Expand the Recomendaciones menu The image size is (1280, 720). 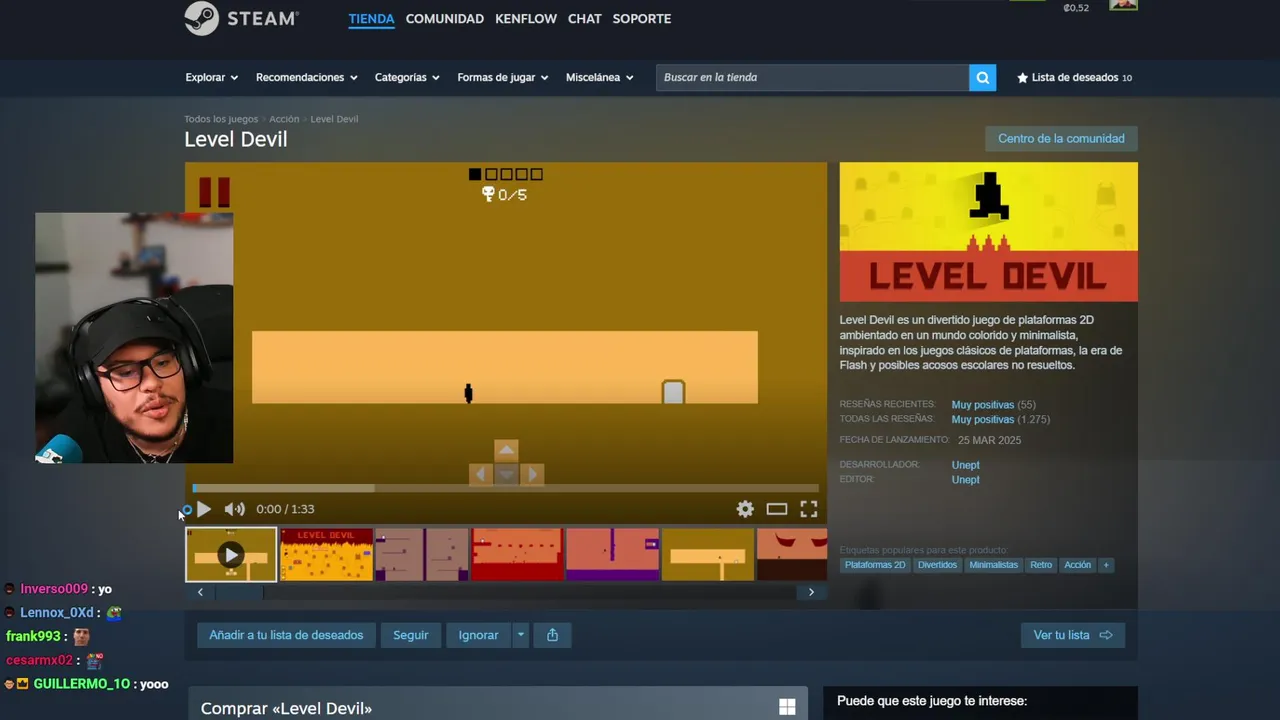306,77
